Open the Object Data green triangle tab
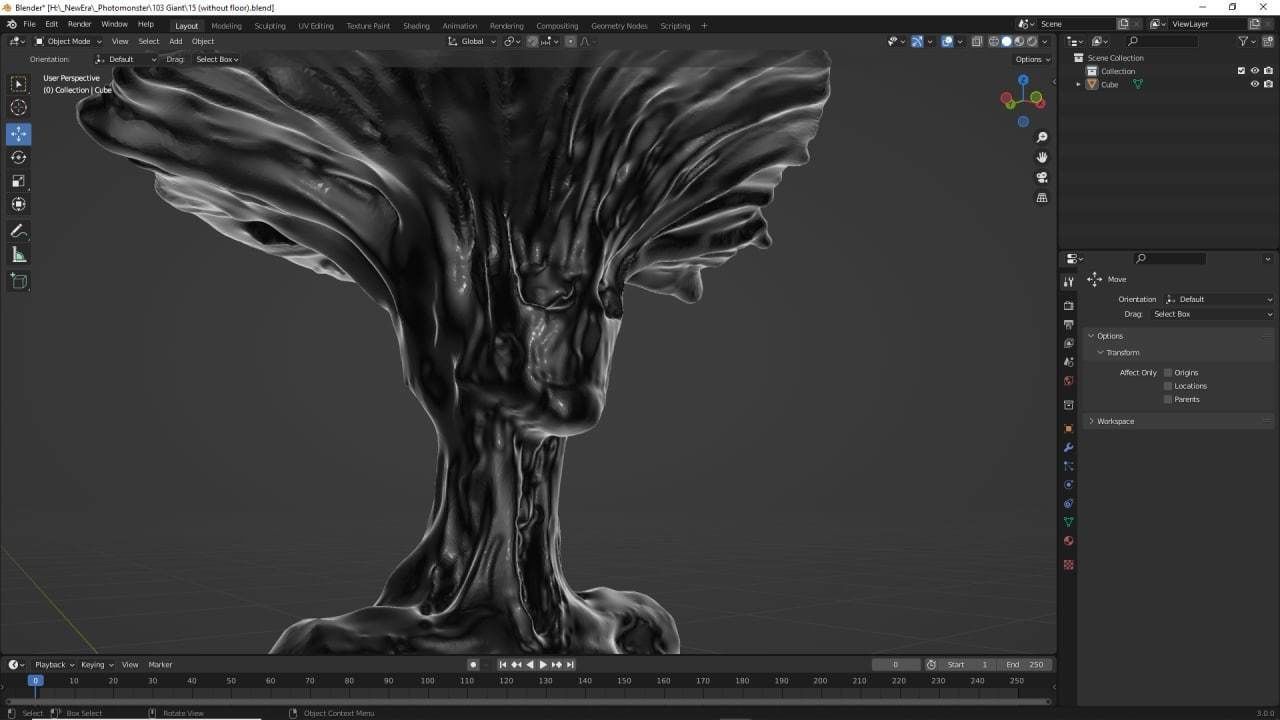Viewport: 1280px width, 720px height. [x=1068, y=522]
